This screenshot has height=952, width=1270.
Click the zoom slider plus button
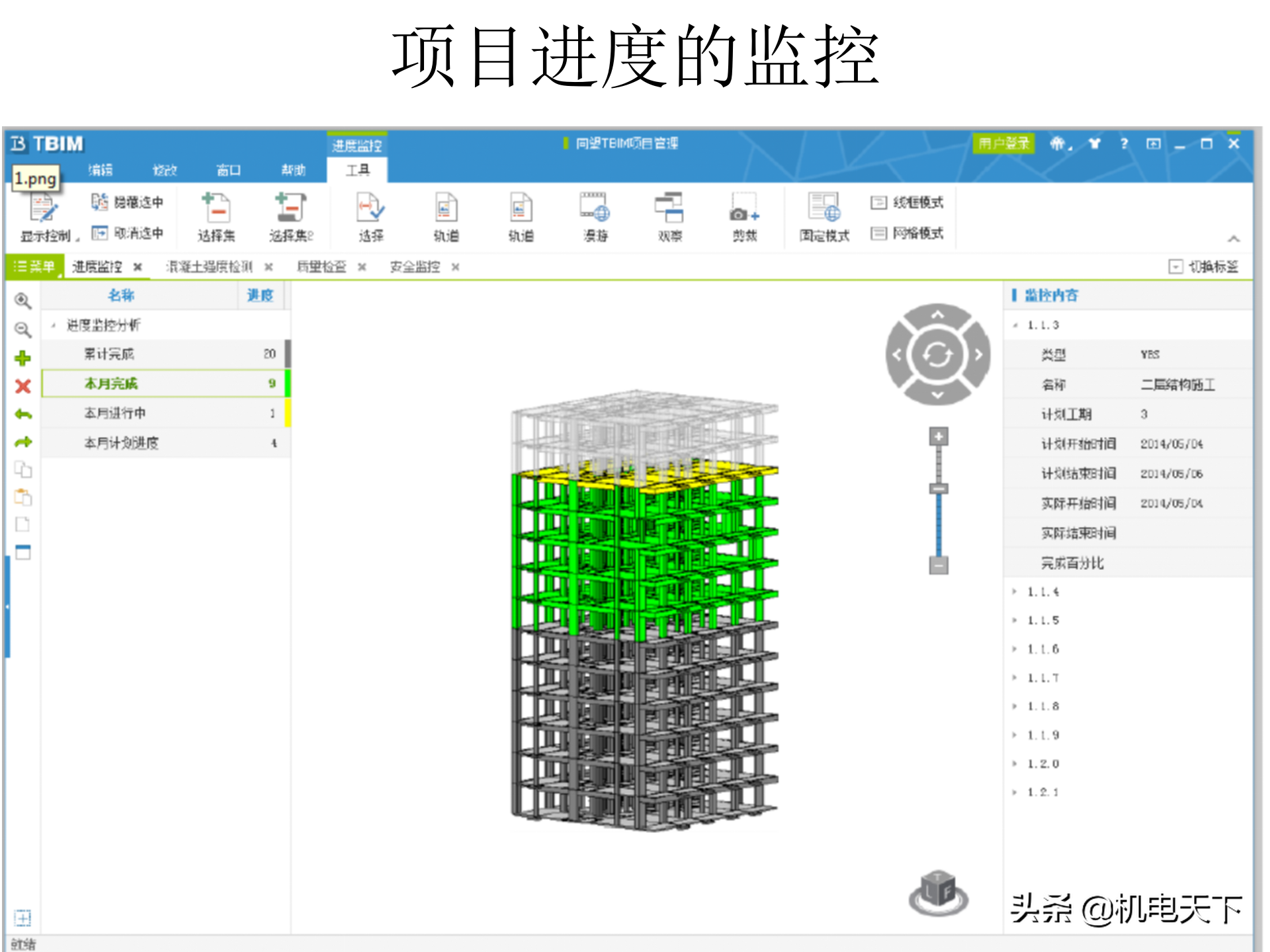coord(938,436)
